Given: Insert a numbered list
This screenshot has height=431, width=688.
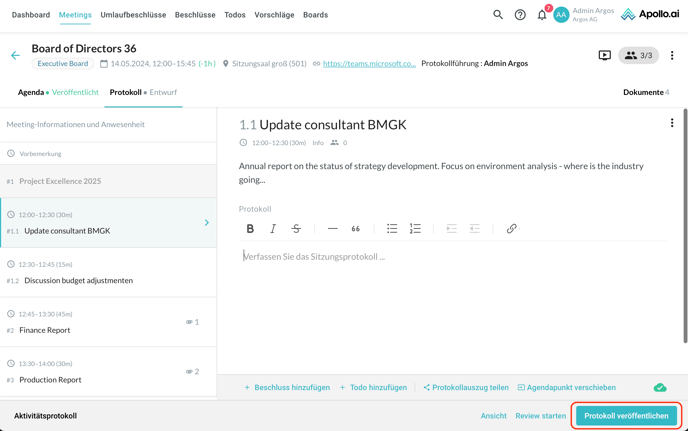Looking at the screenshot, I should [x=415, y=229].
